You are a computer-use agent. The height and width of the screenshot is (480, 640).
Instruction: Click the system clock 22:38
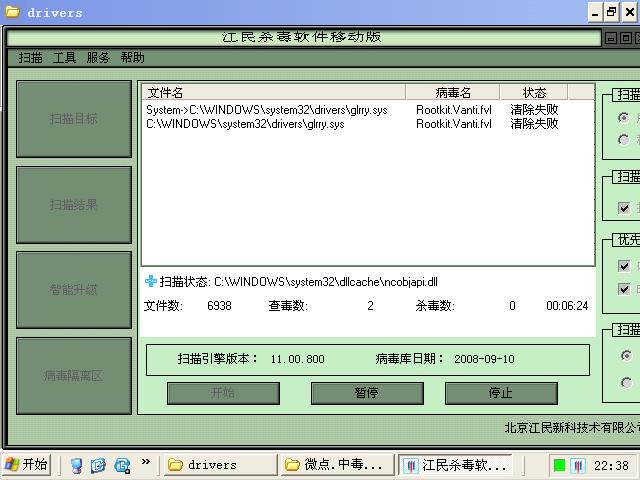tap(611, 465)
